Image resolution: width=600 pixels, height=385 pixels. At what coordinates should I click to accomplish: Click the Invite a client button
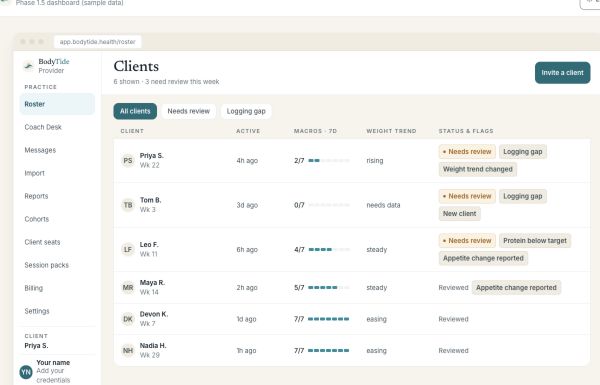[x=562, y=73]
